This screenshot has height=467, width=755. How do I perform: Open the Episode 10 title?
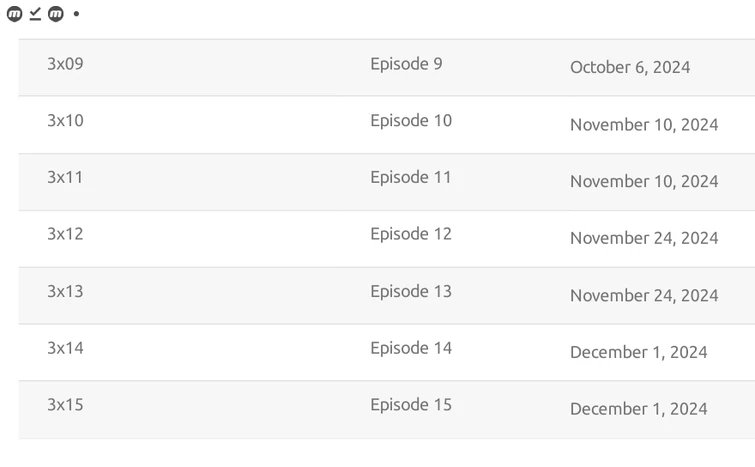(411, 121)
